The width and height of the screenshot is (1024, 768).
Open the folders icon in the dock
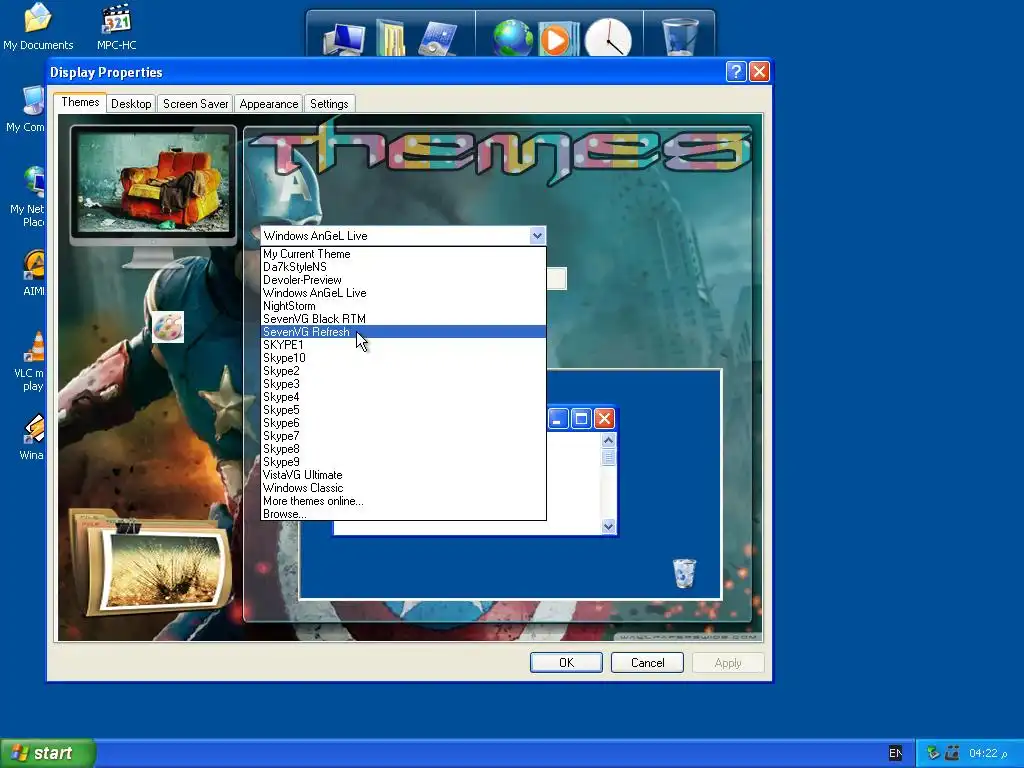[x=391, y=38]
